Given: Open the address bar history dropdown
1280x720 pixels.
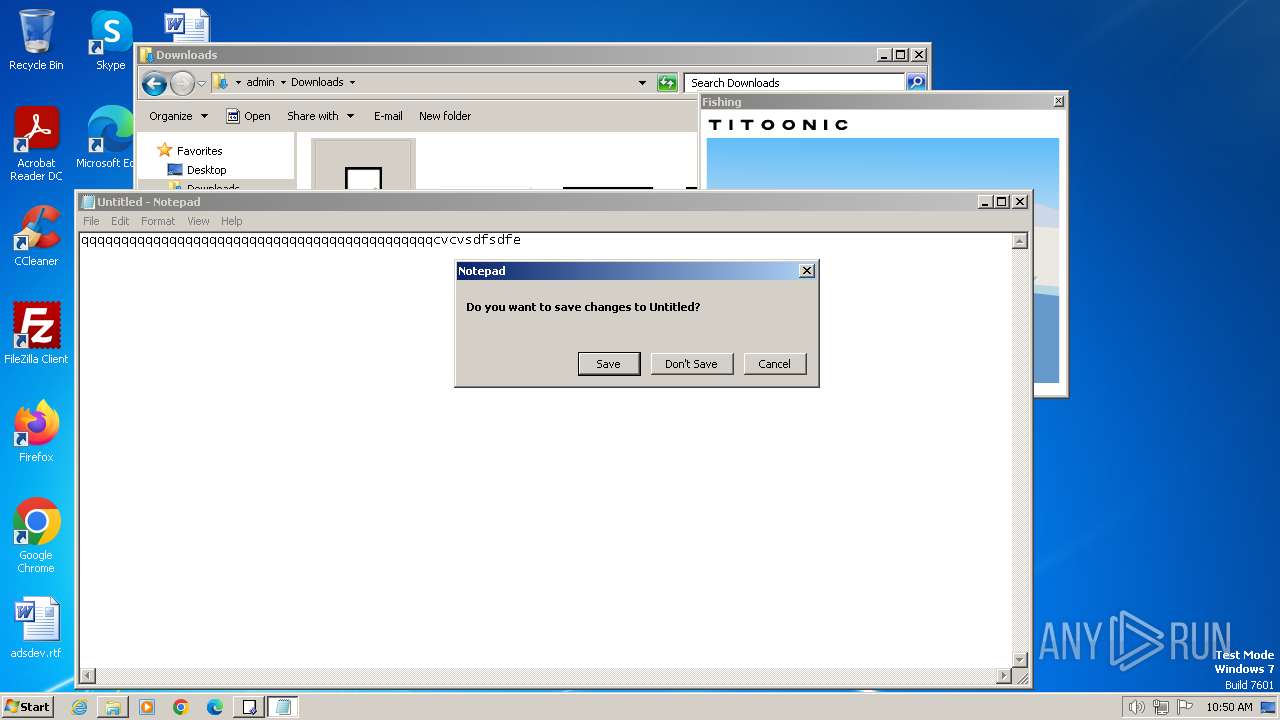Looking at the screenshot, I should click(x=642, y=83).
